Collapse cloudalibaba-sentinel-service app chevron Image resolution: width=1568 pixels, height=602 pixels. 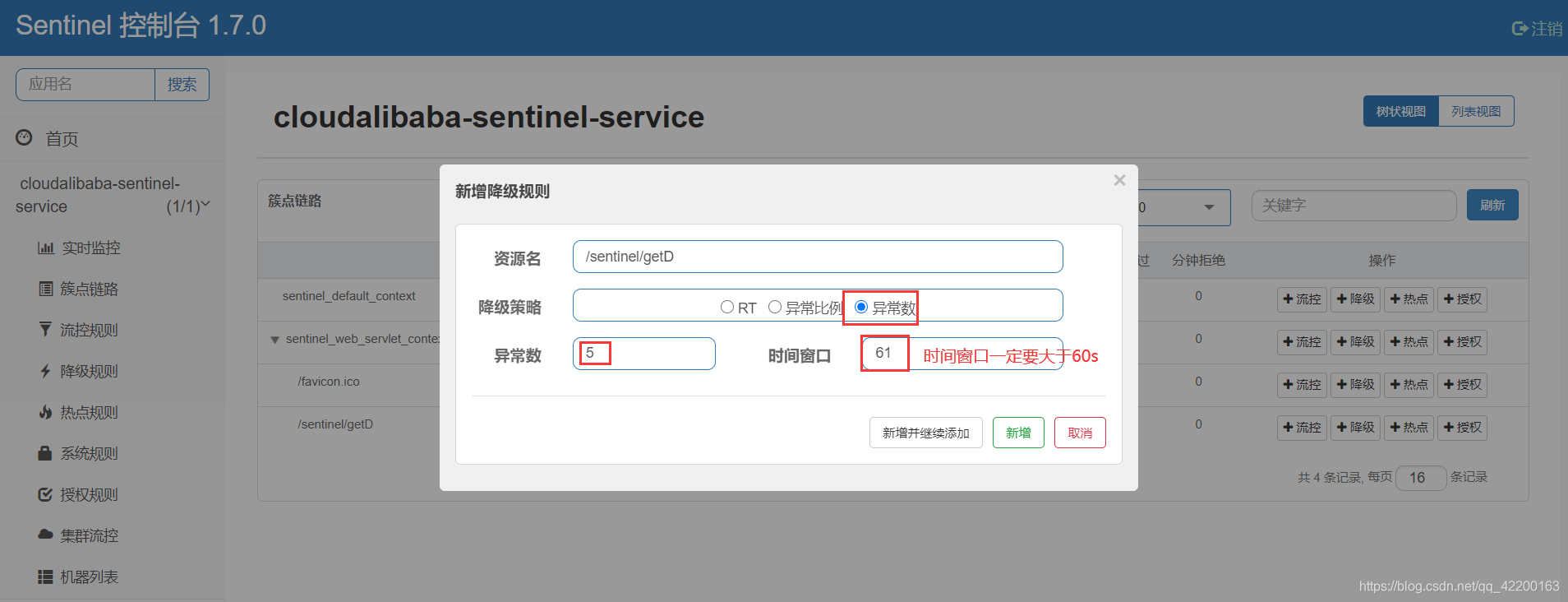click(x=205, y=205)
